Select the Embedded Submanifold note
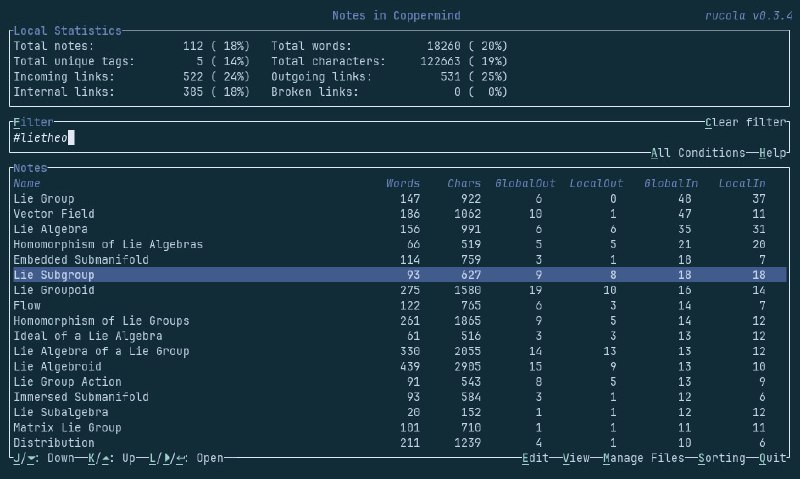 (x=399, y=260)
